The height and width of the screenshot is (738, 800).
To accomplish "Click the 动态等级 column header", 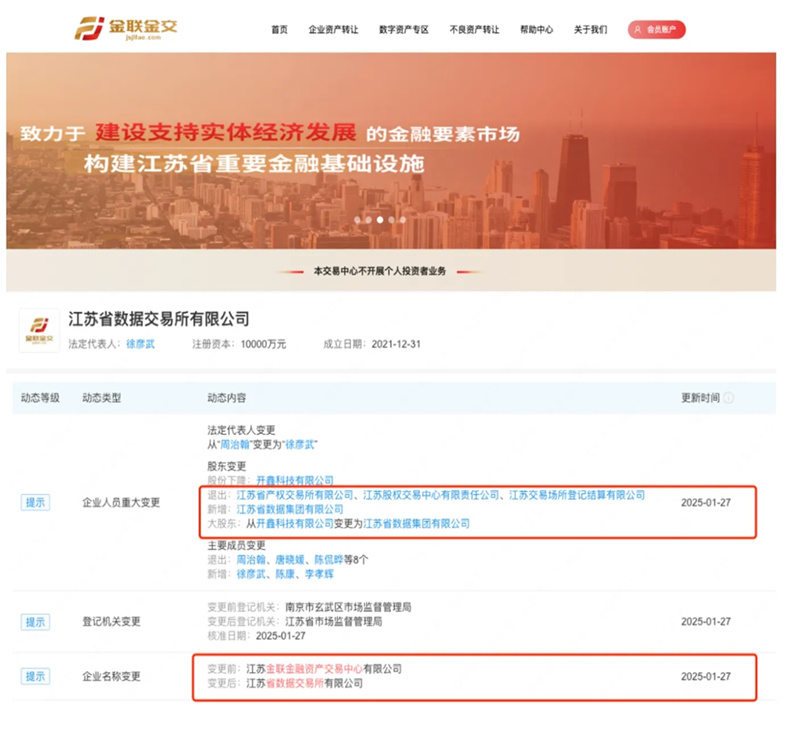I will click(40, 398).
